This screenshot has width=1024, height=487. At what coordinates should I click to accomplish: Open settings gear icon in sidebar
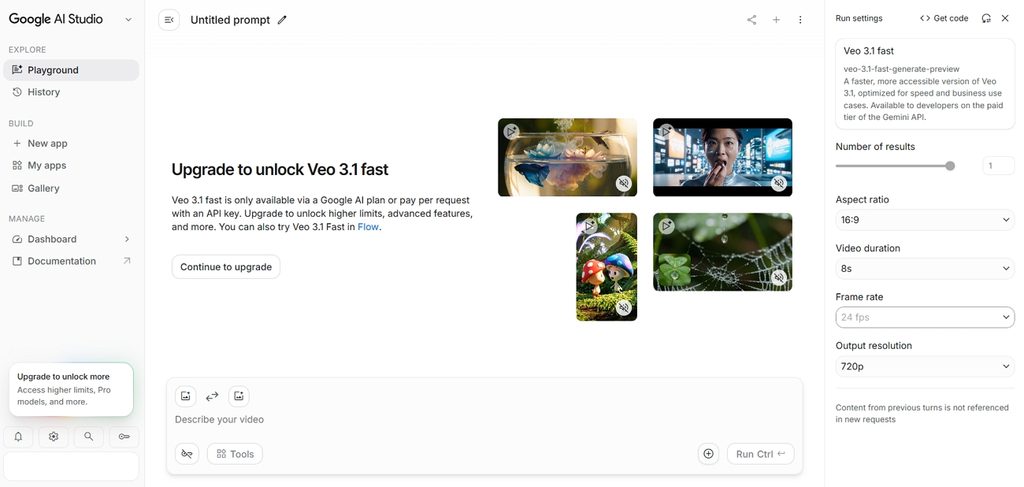click(x=54, y=437)
